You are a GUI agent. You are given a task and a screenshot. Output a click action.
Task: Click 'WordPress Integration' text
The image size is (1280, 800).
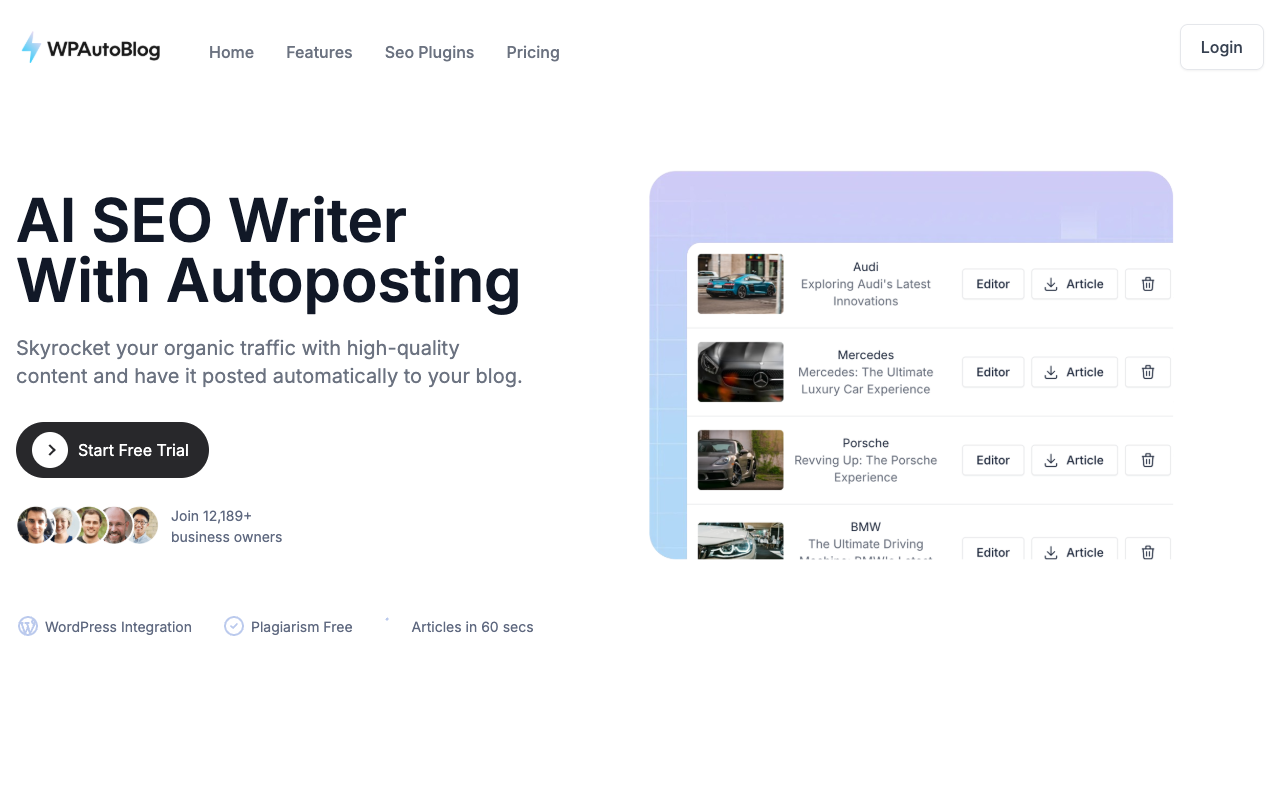point(118,627)
